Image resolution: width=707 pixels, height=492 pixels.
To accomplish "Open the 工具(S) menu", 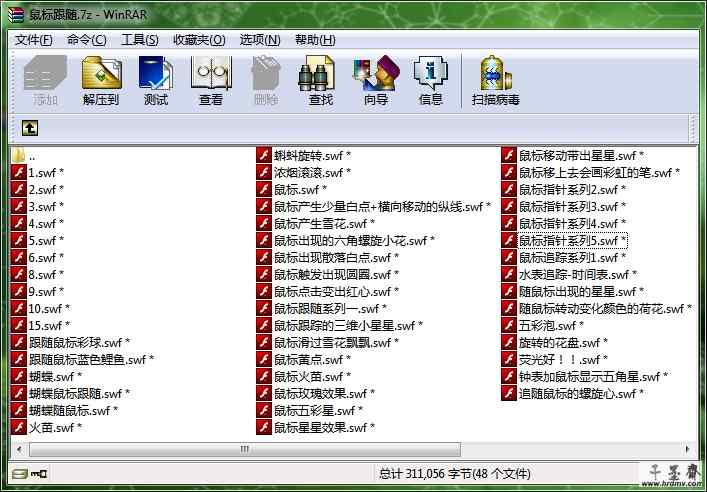I will (x=140, y=40).
